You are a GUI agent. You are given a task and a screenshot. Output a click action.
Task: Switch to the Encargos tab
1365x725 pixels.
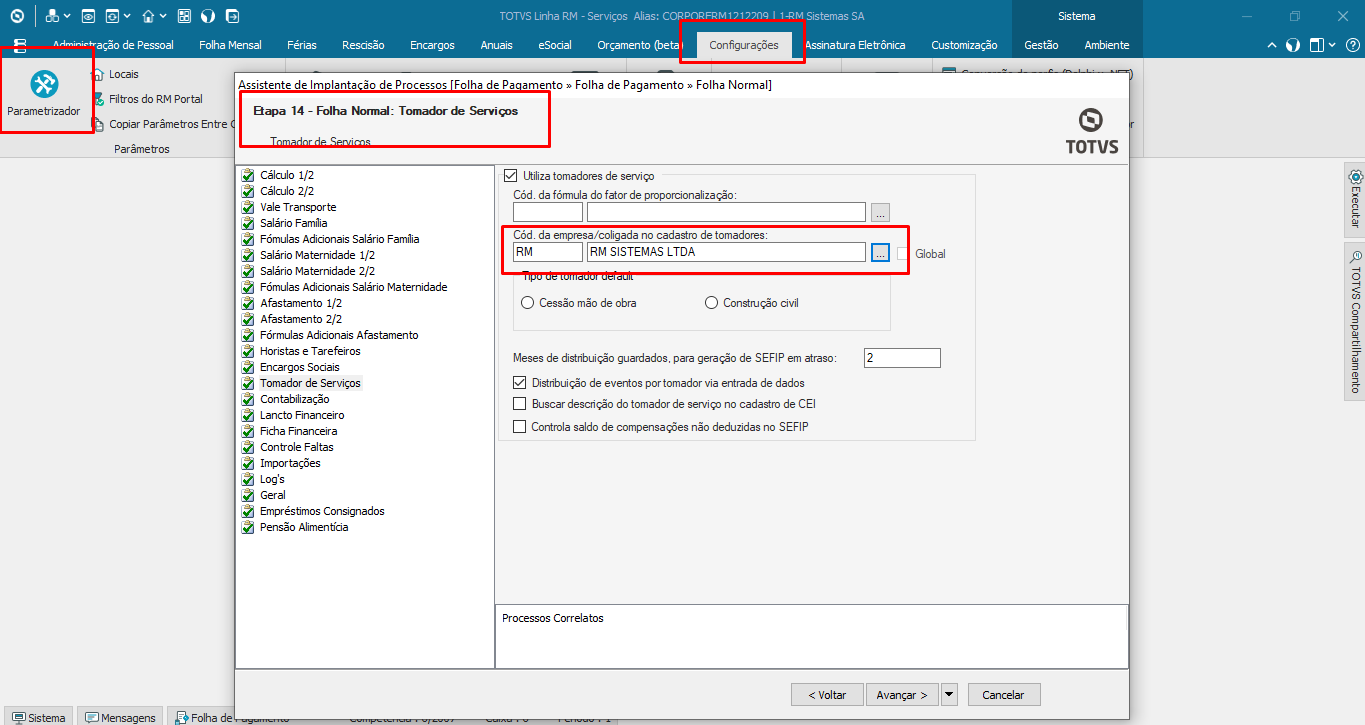tap(432, 45)
